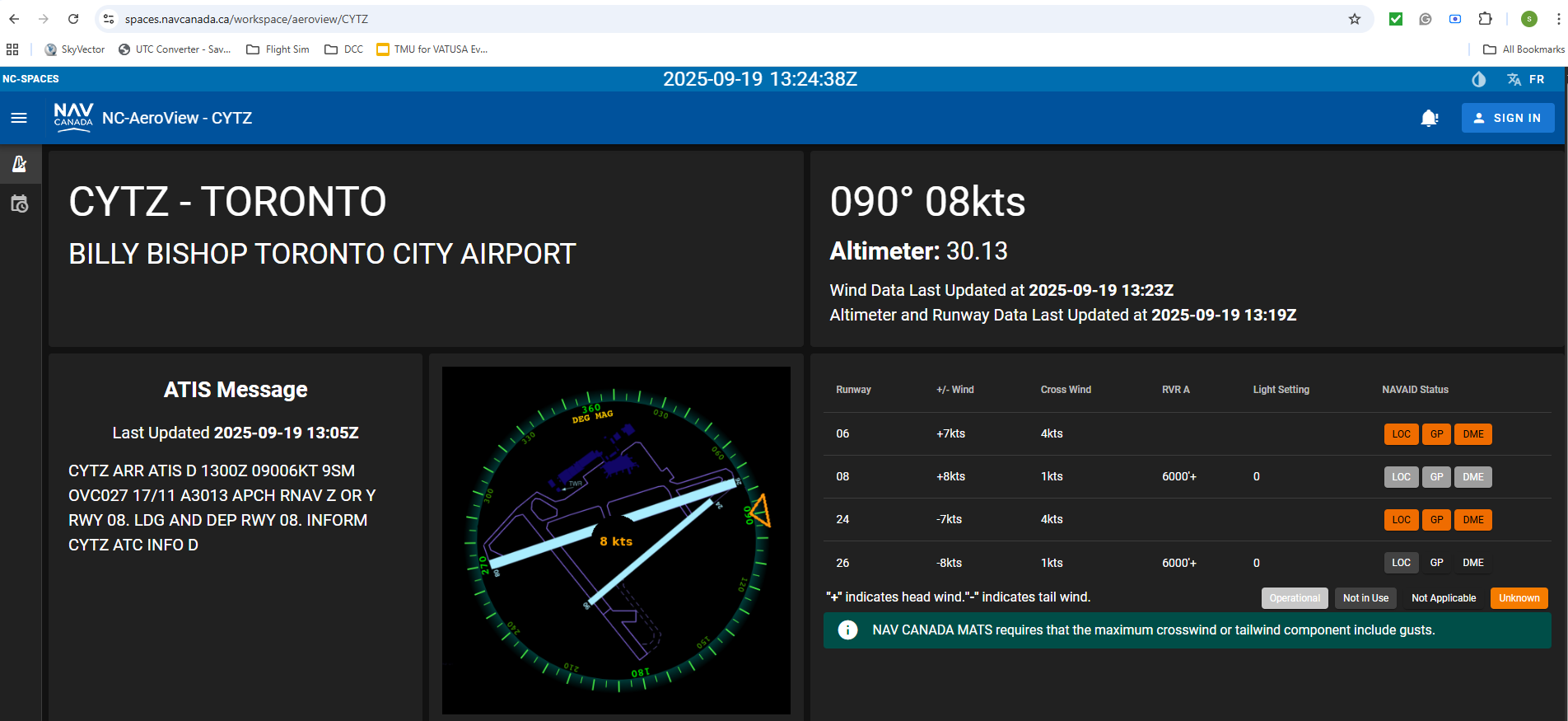Viewport: 1568px width, 721px height.
Task: Click the Light Setting column header
Action: point(1281,390)
